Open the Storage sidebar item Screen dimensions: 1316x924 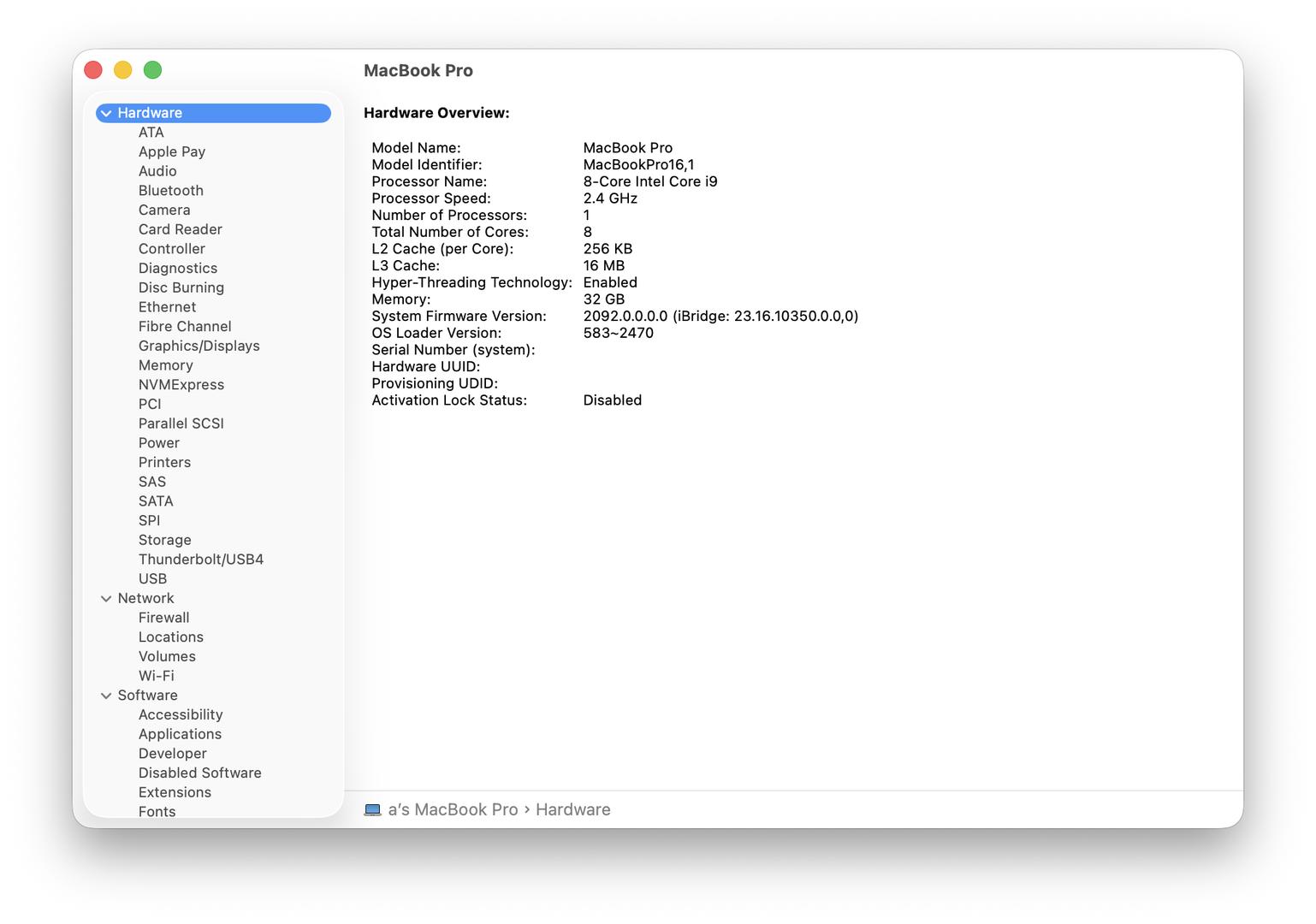coord(164,540)
